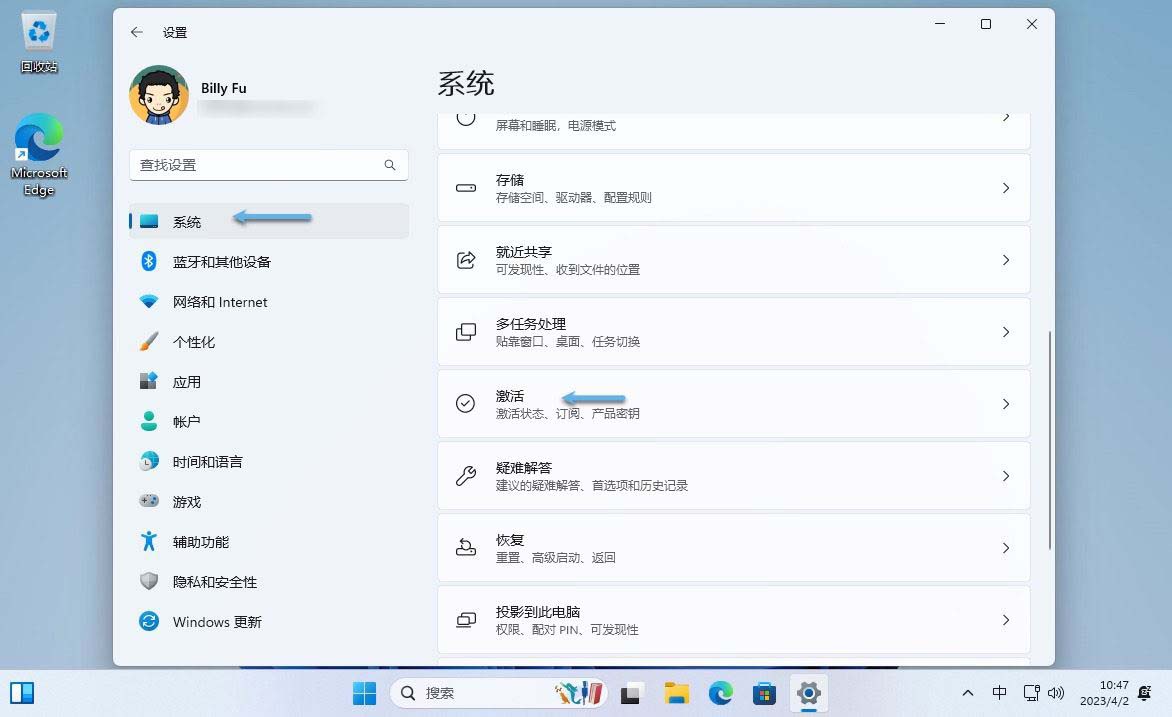This screenshot has width=1172, height=717.
Task: Open 辅助功能 accessibility icon
Action: [149, 542]
